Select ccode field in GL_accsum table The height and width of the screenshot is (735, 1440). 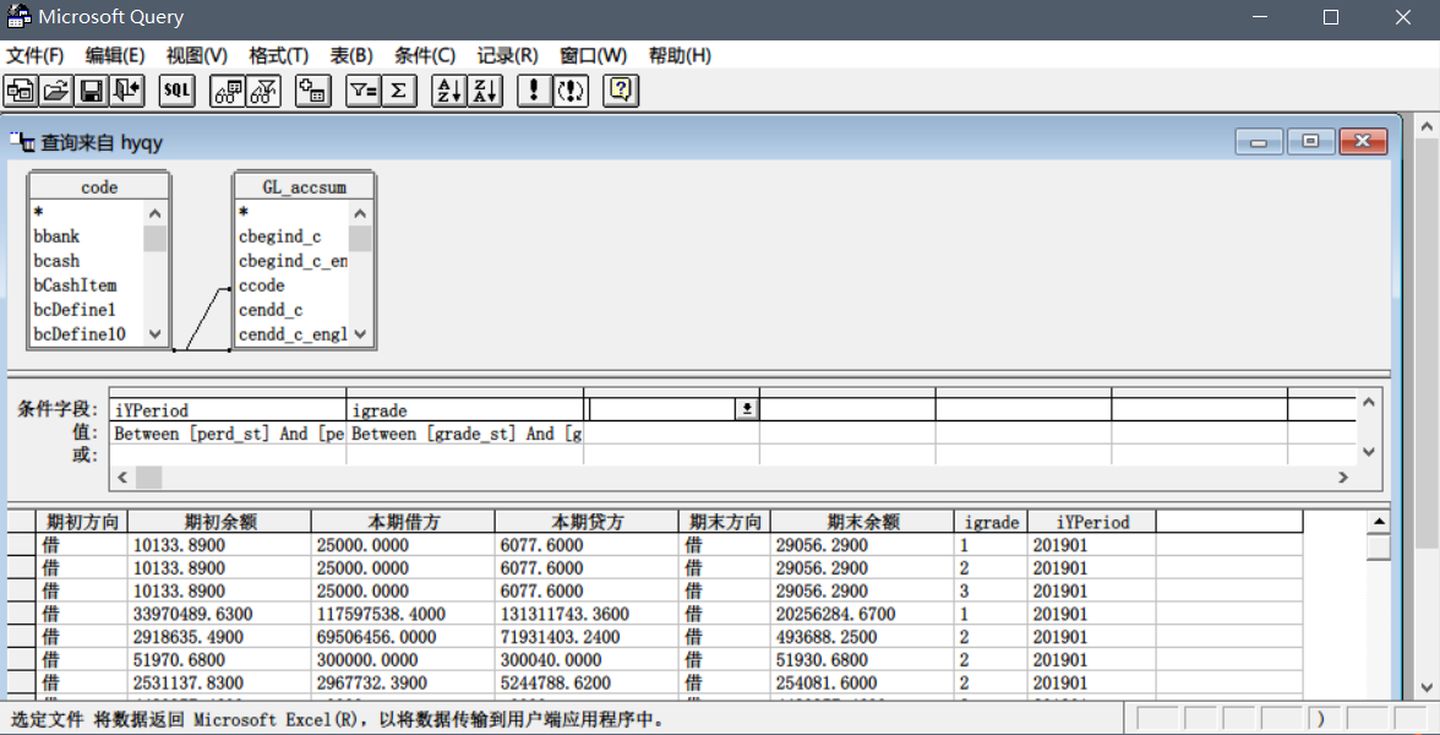262,285
